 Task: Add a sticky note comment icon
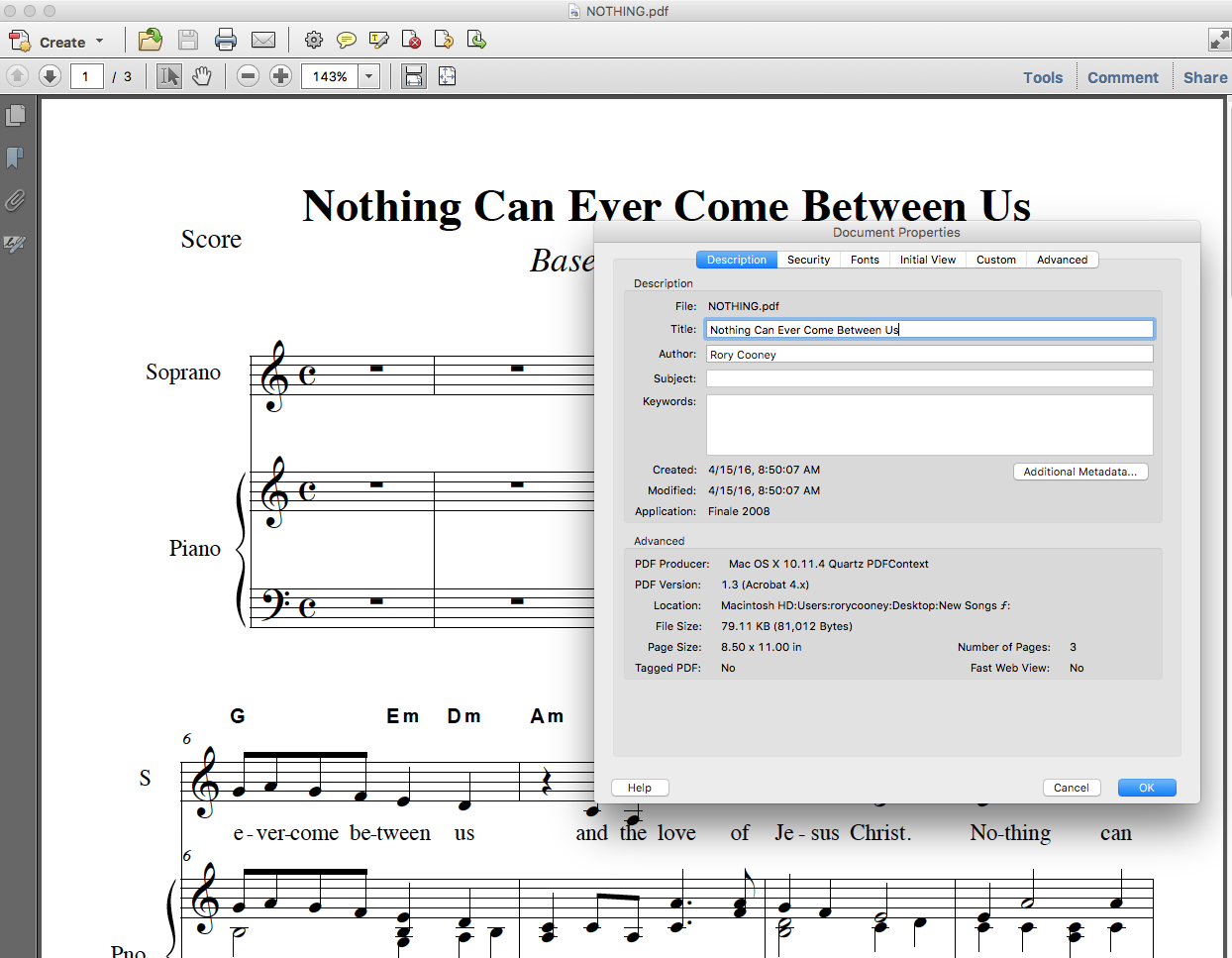pyautogui.click(x=347, y=40)
